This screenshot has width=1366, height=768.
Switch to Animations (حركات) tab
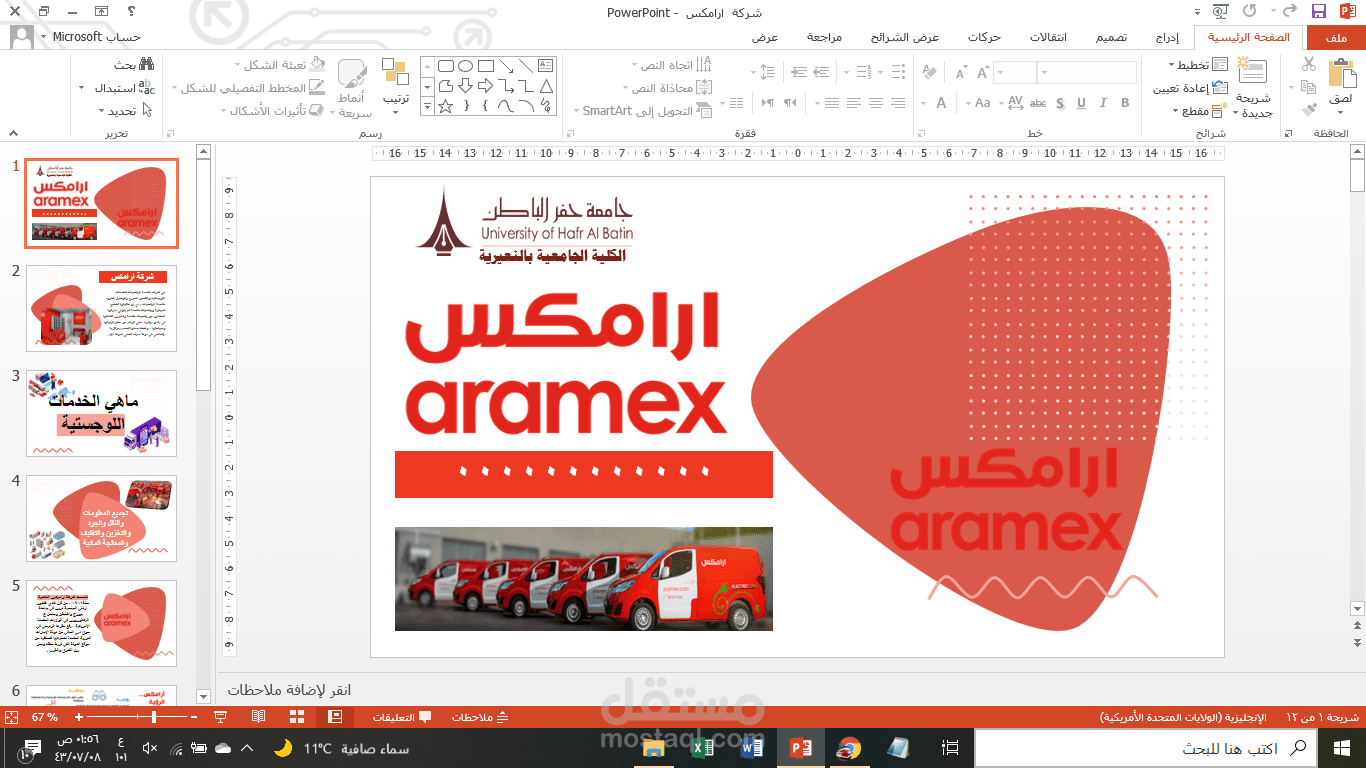click(984, 37)
